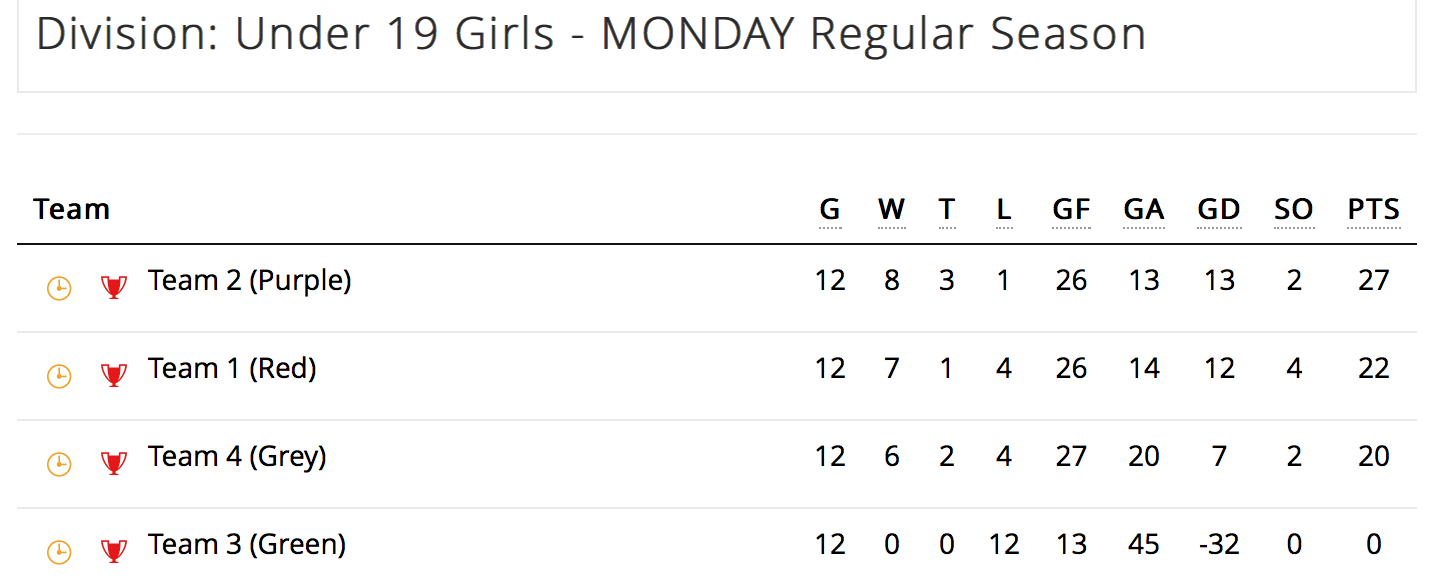
Task: Open the trophy icon beside Team 2 (Purple)
Action: 114,288
